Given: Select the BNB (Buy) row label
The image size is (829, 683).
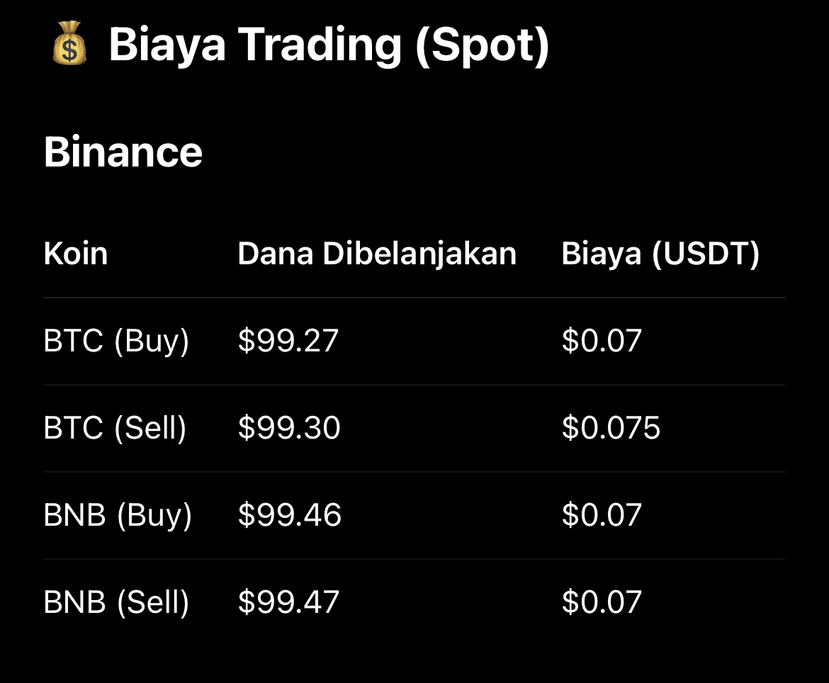Looking at the screenshot, I should [117, 515].
